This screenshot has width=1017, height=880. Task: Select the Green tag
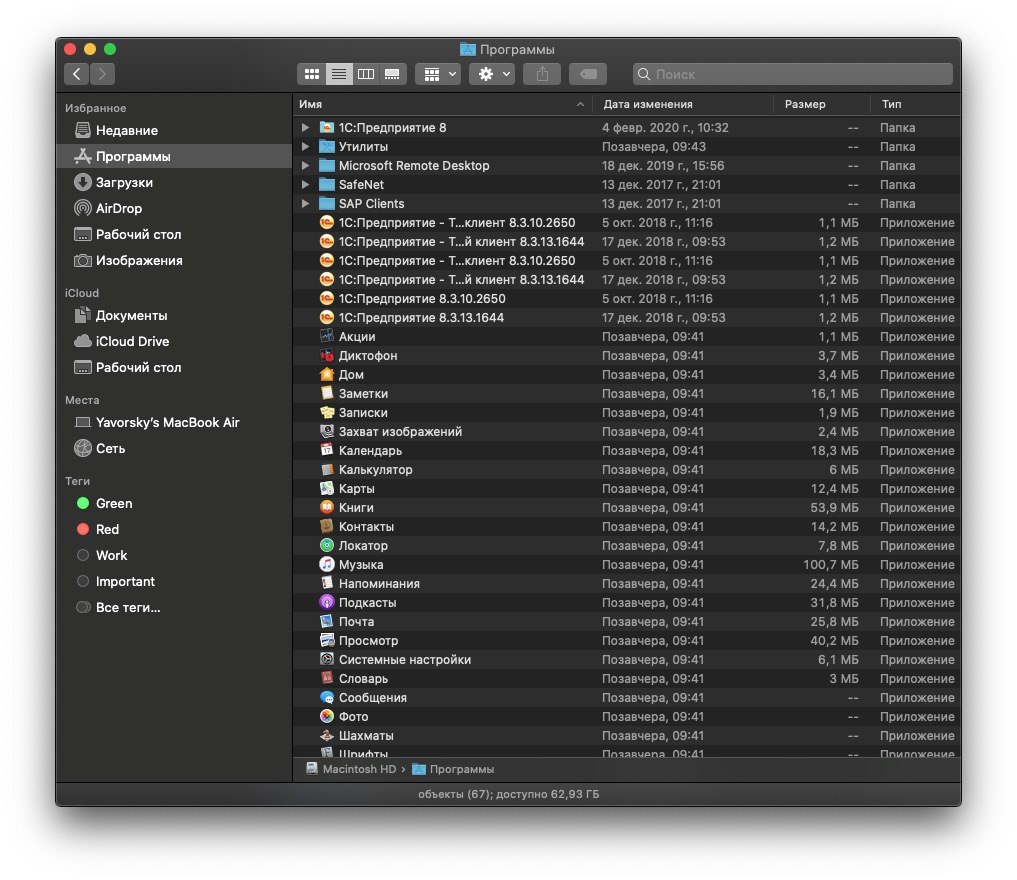point(173,503)
